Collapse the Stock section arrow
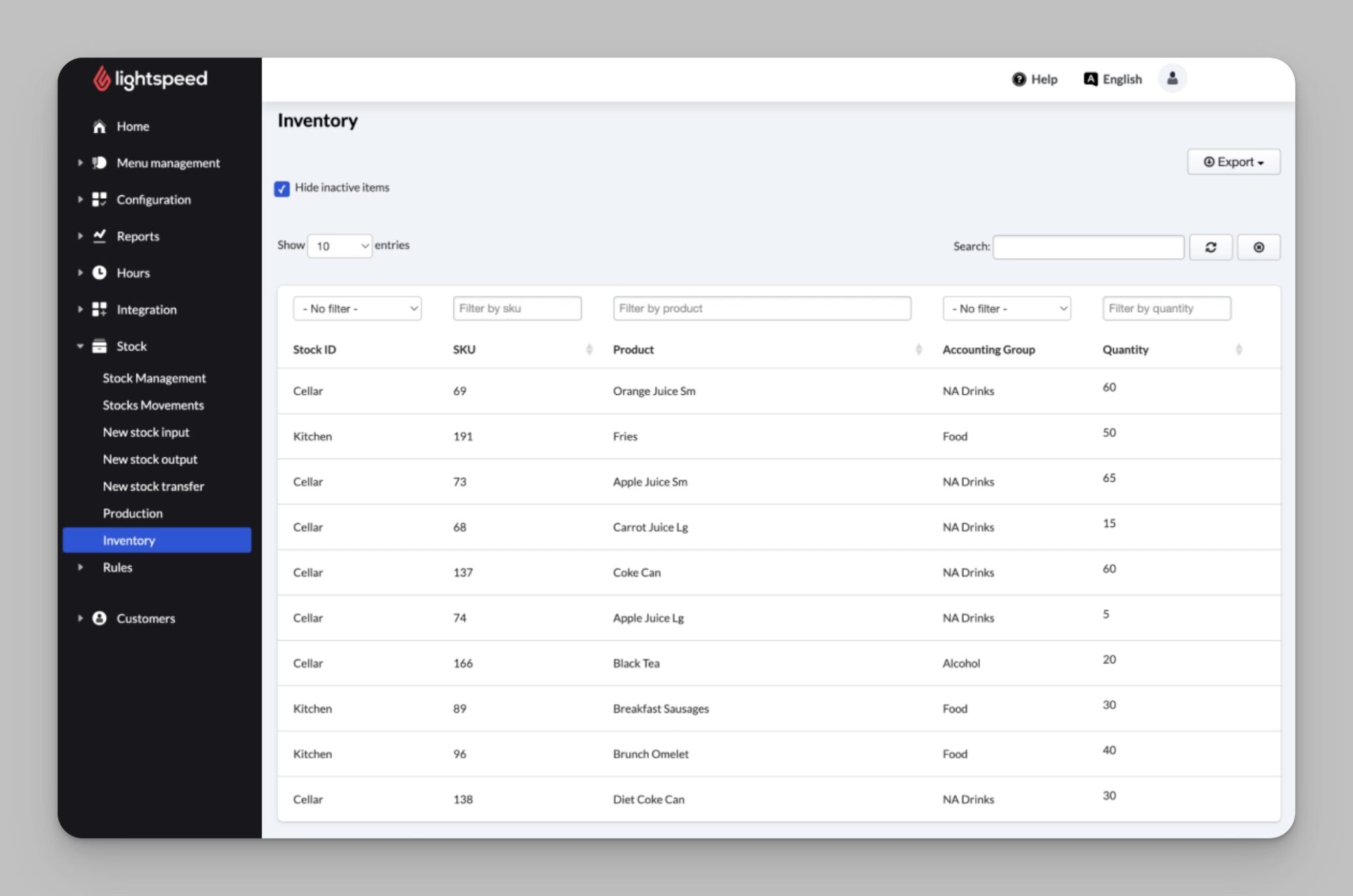1353x896 pixels. (80, 346)
